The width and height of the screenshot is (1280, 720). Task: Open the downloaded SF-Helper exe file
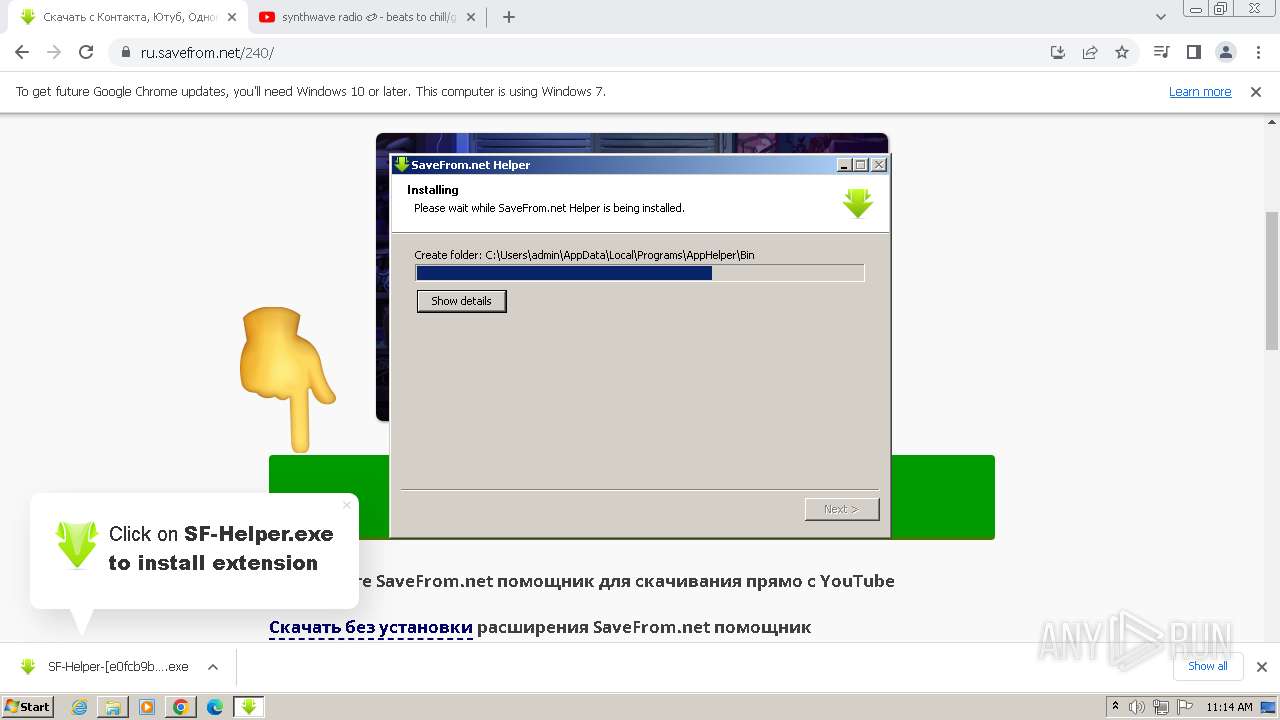(x=105, y=667)
